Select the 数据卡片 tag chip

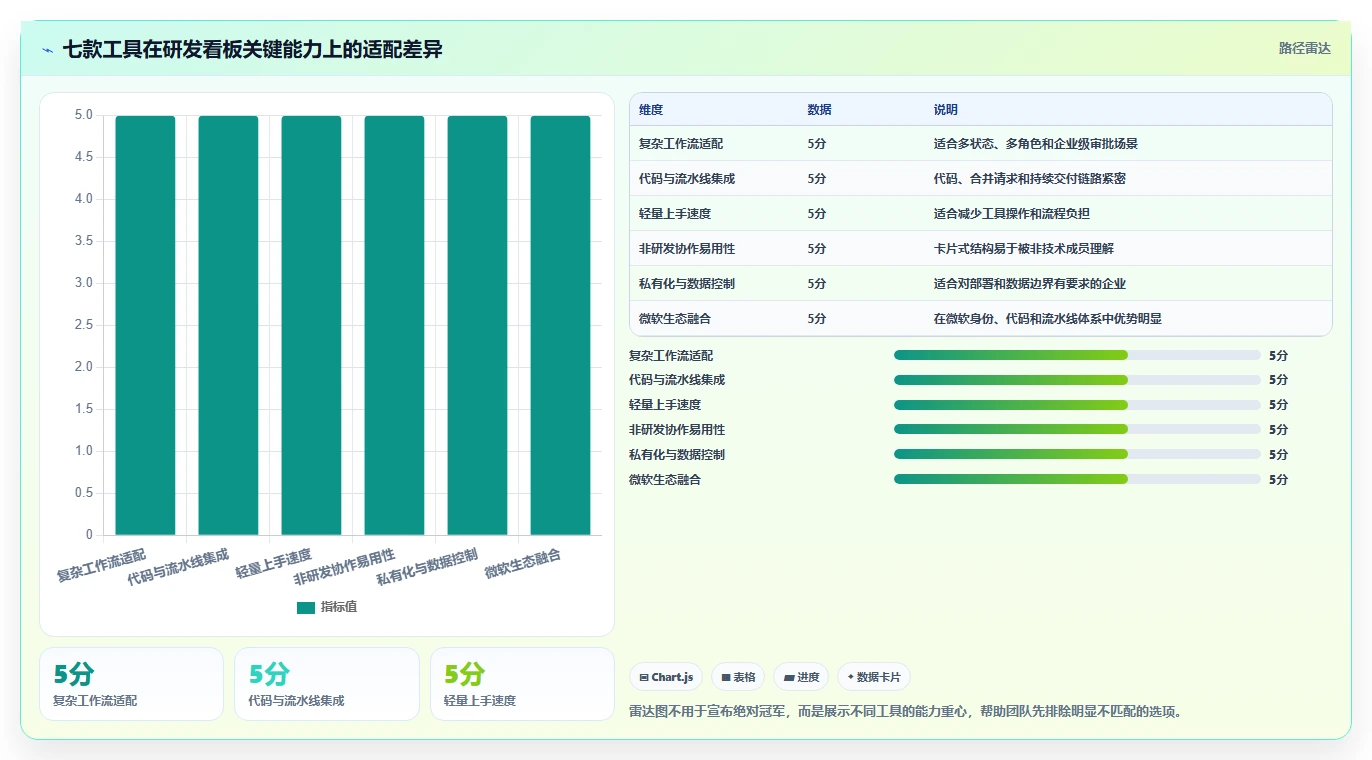873,677
